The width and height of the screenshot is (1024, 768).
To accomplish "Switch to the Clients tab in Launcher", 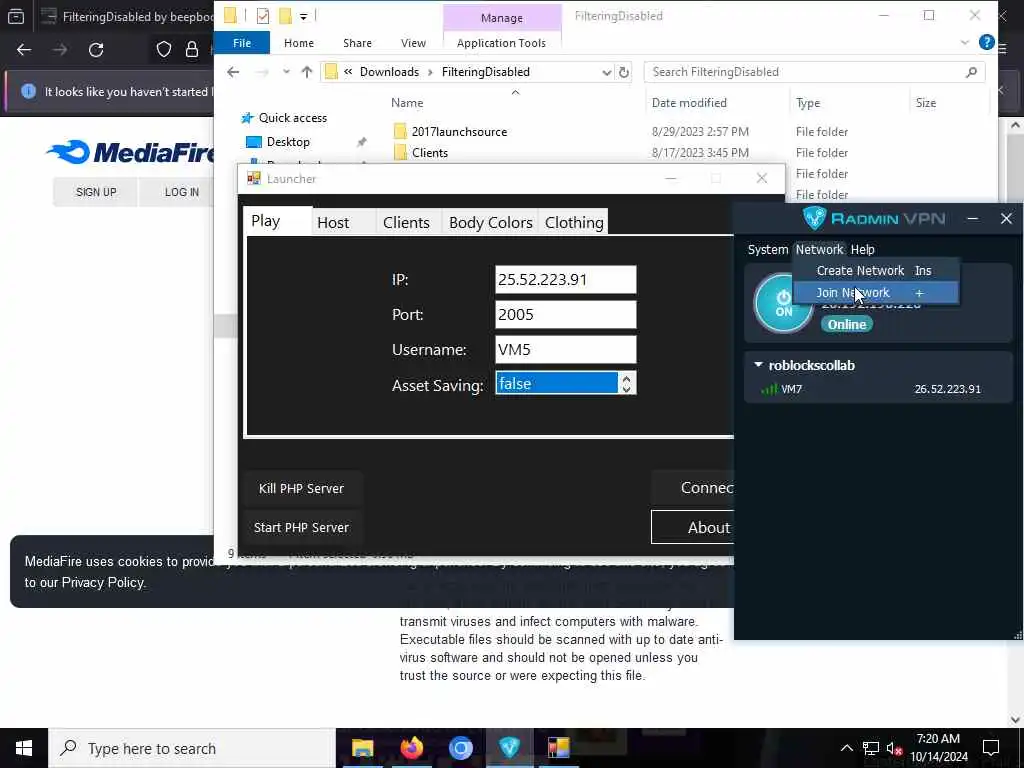I will [406, 223].
